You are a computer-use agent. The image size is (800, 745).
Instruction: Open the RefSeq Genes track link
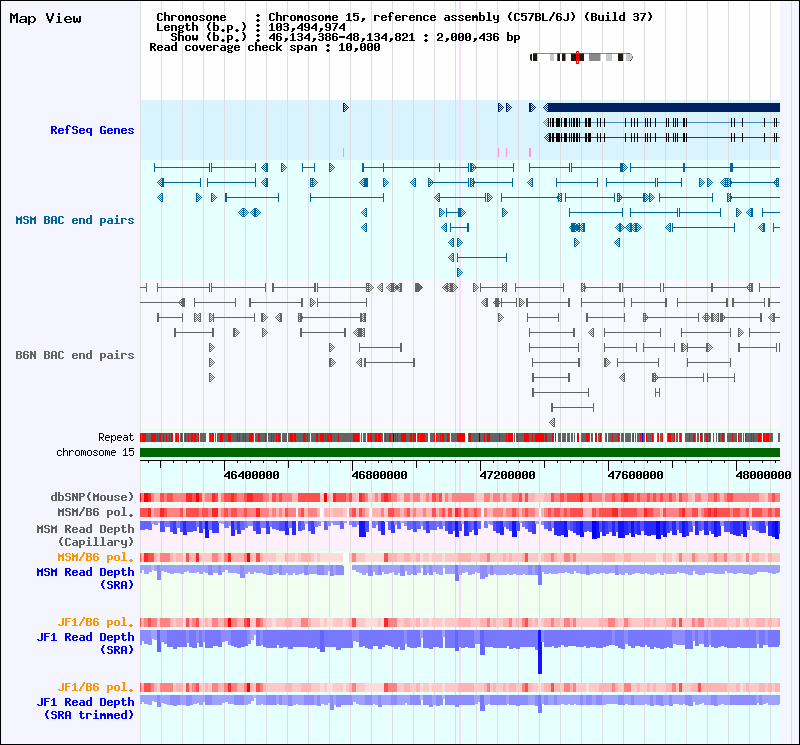pos(92,130)
